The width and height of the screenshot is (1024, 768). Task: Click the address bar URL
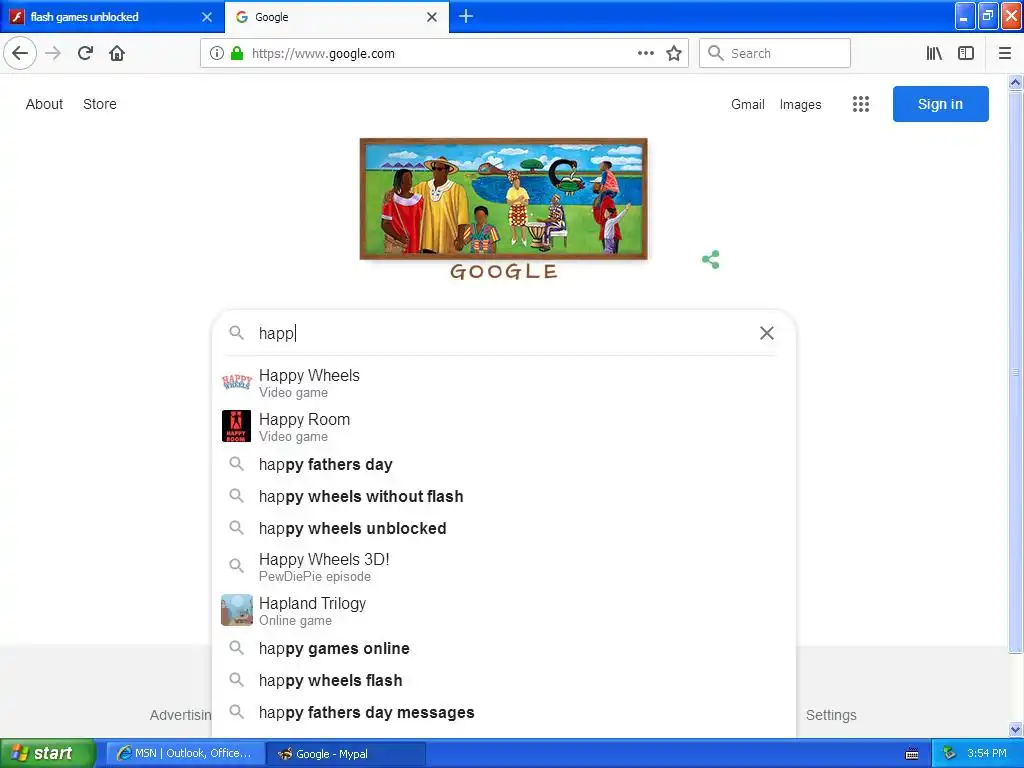[323, 54]
